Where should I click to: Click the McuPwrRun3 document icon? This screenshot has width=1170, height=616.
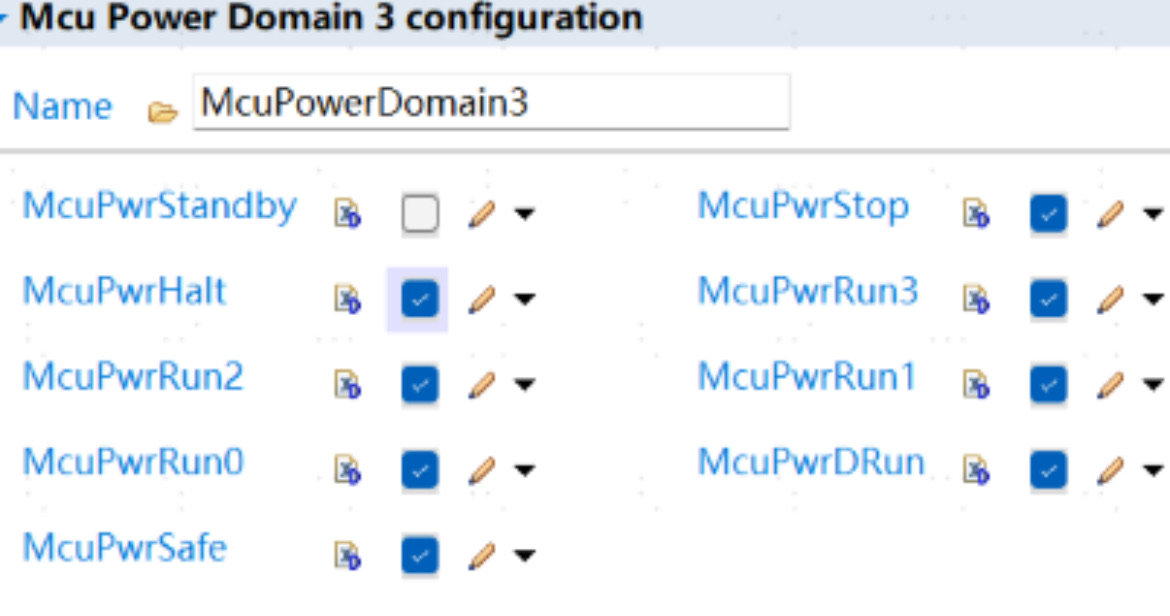coord(977,299)
